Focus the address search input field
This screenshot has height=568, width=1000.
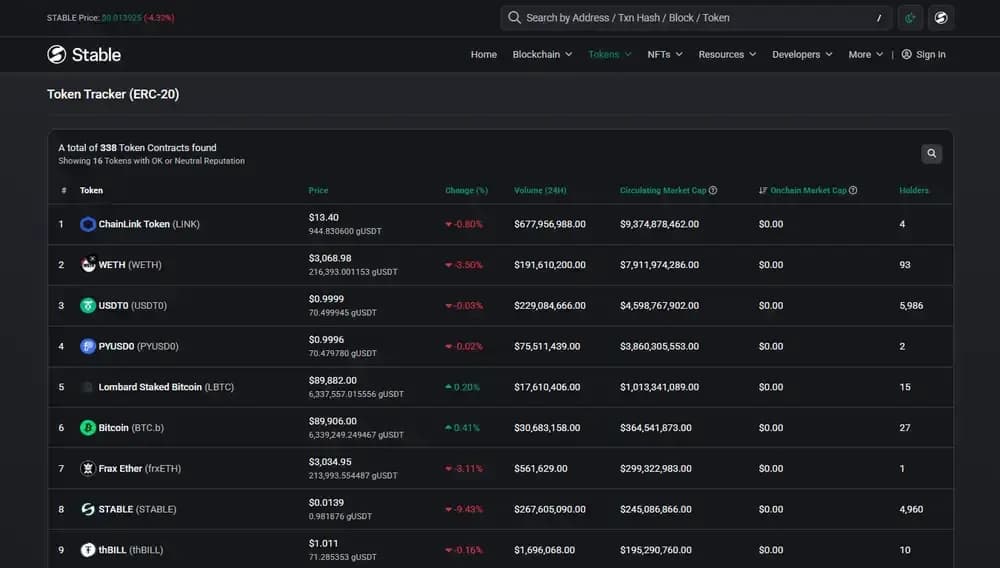[697, 18]
